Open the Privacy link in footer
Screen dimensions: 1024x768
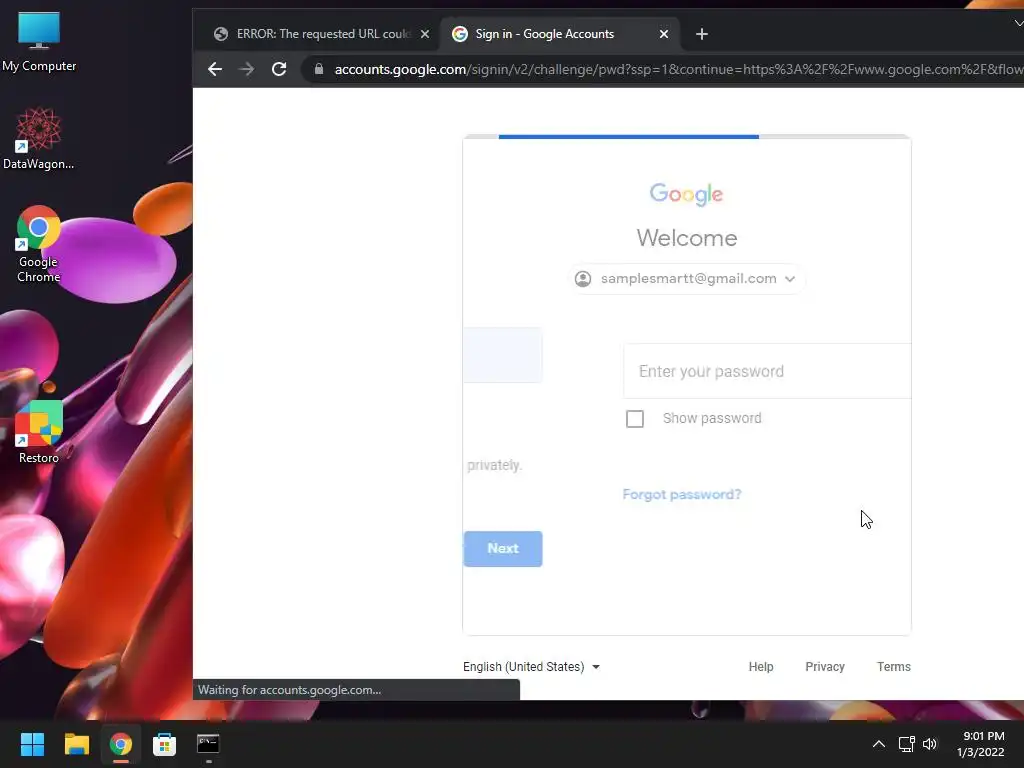[x=825, y=667]
